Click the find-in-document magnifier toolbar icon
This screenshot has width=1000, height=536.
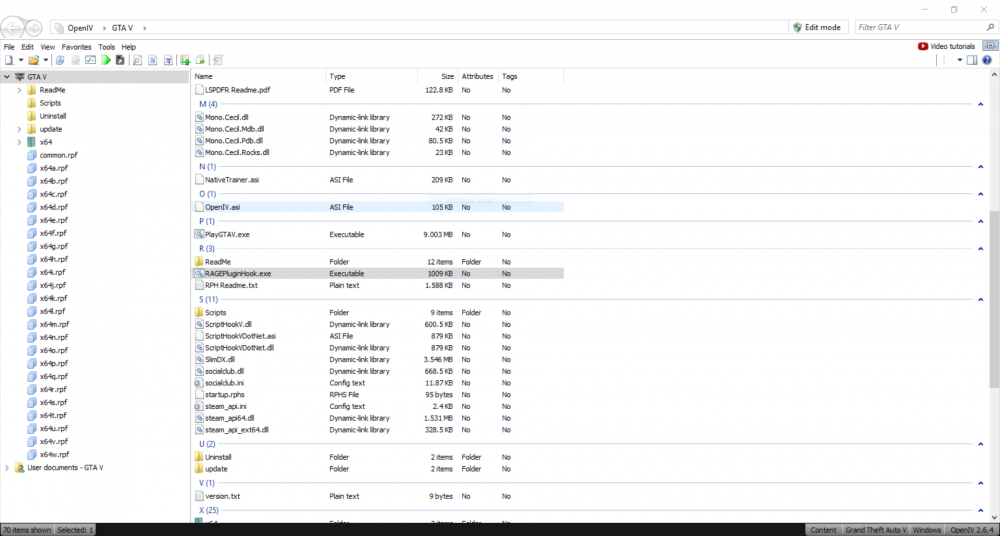[x=137, y=60]
